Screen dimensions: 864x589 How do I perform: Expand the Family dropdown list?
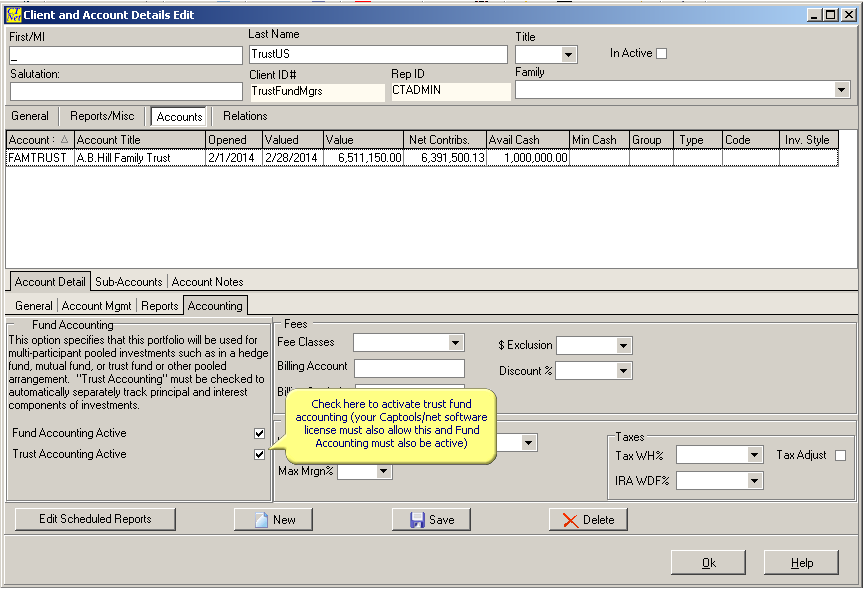(x=841, y=90)
